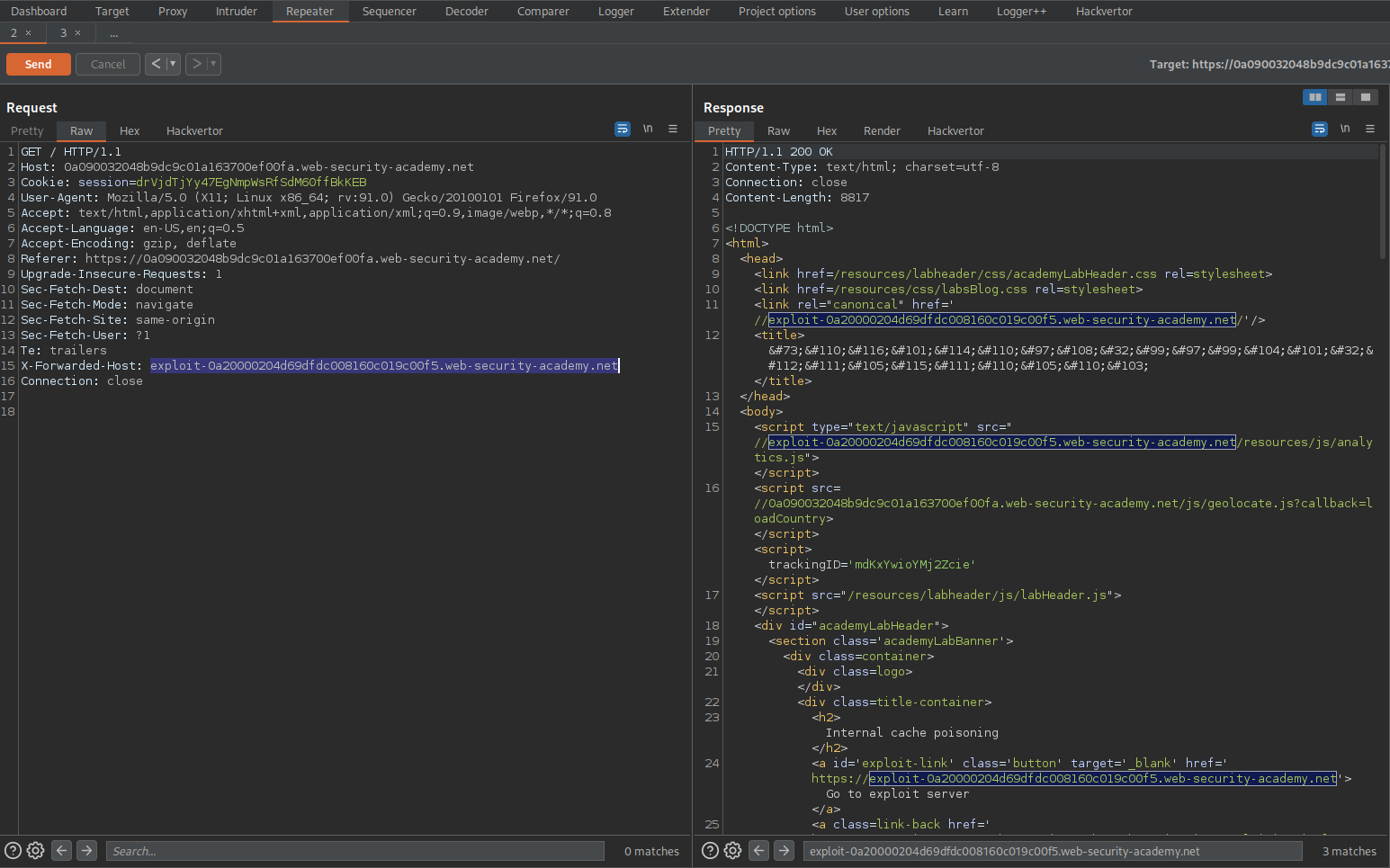Click the session cookie value
Viewport: 1390px width, 868px height.
pos(251,183)
